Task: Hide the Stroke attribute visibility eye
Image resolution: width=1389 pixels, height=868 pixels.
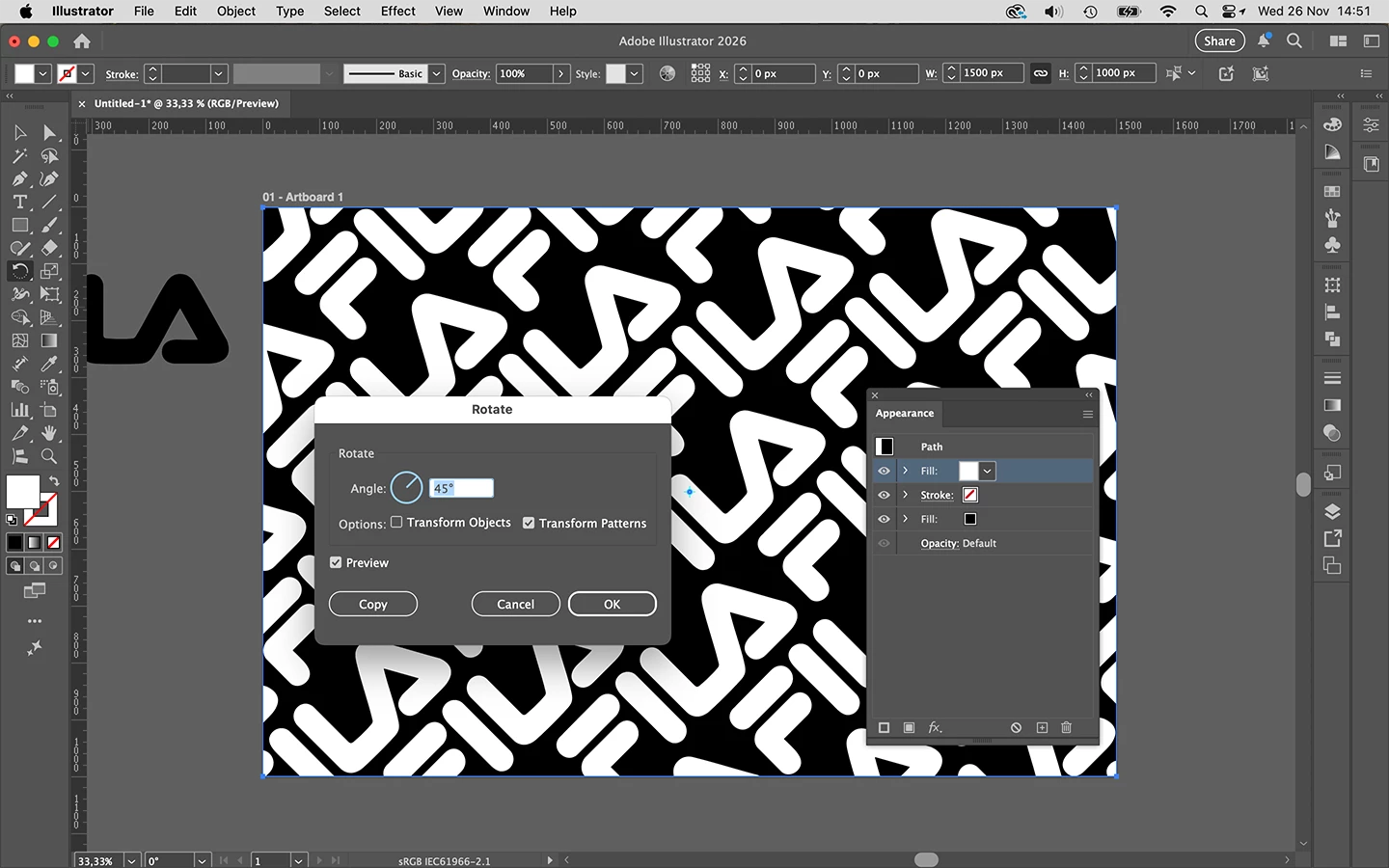Action: (884, 495)
